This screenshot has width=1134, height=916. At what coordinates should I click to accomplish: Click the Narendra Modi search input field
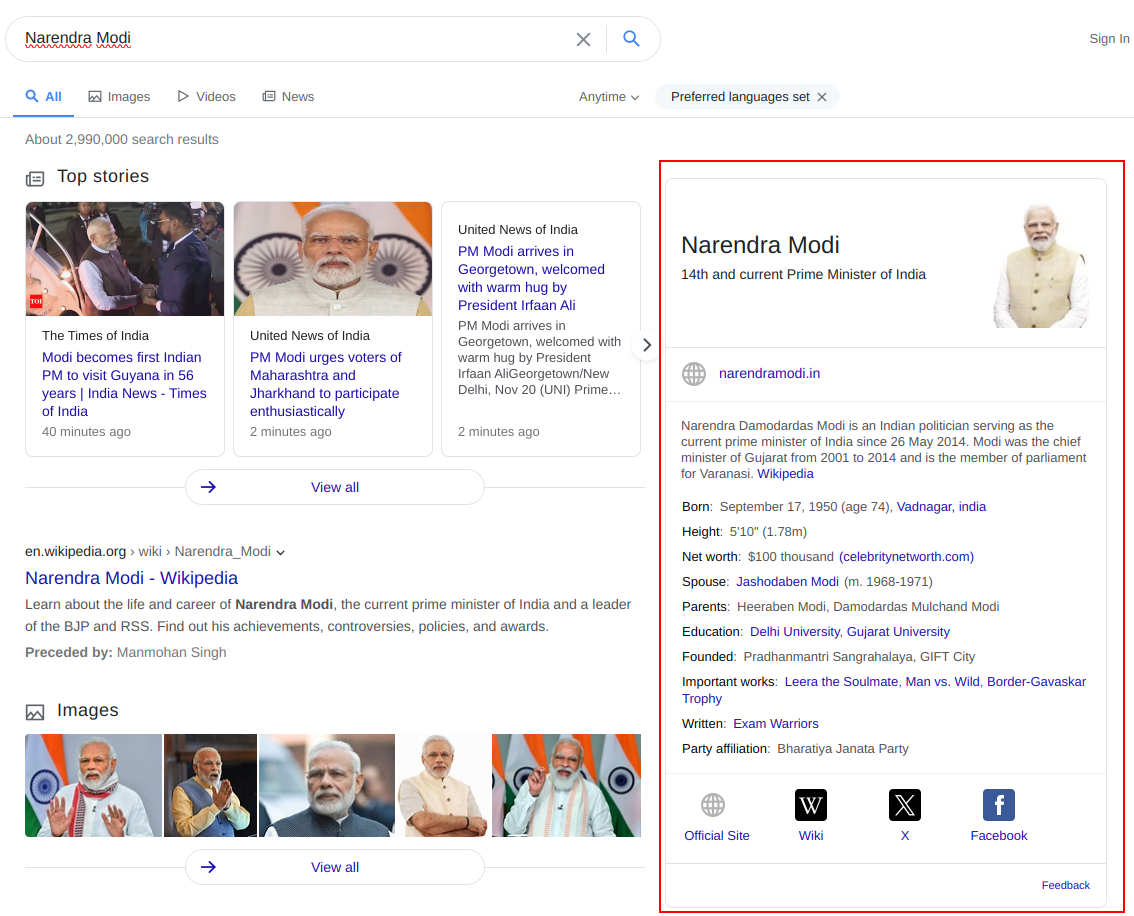coord(293,38)
